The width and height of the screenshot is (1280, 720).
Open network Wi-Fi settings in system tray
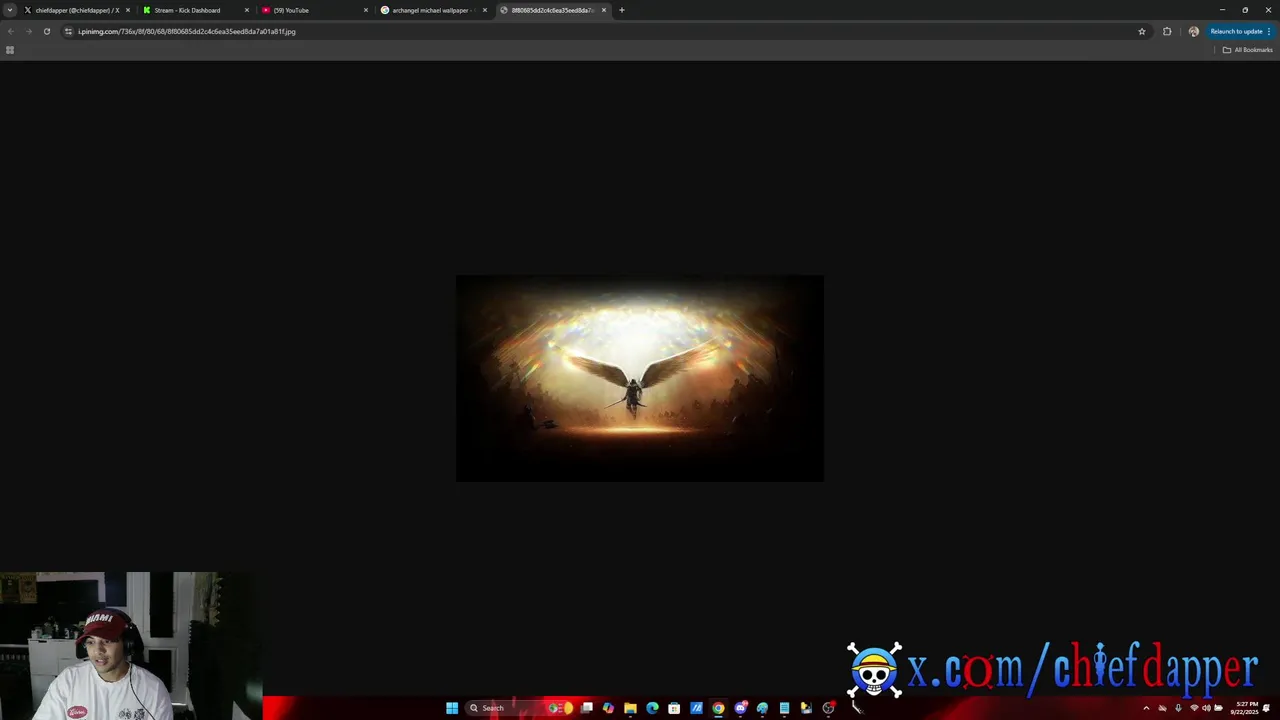(1194, 708)
